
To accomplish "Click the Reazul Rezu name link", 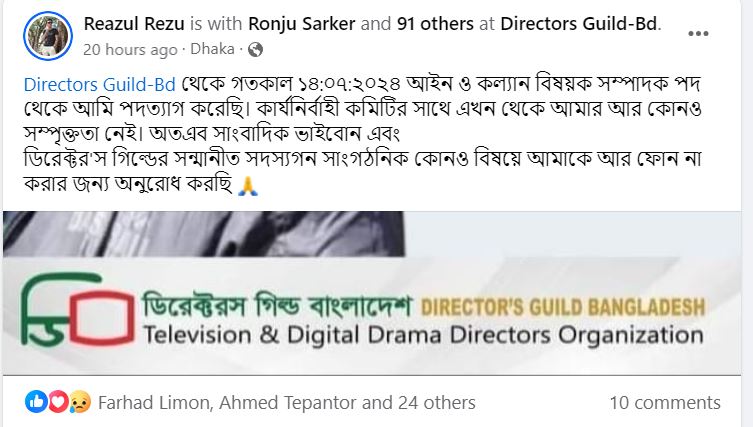I will click(x=134, y=24).
